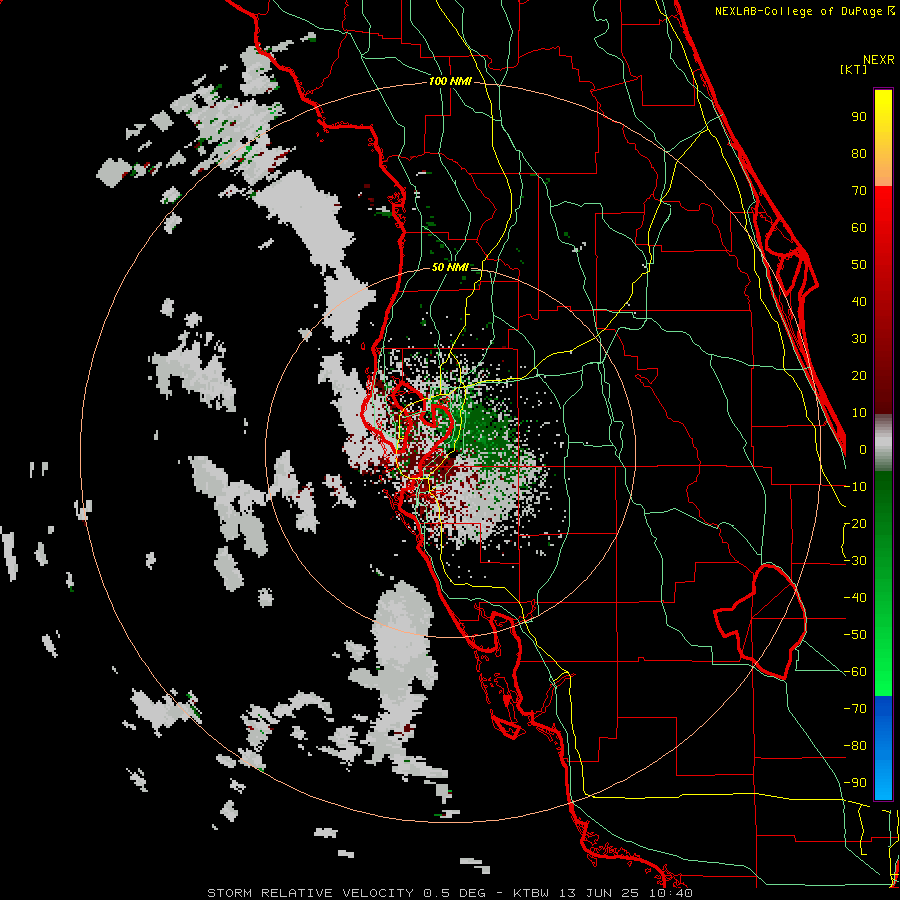Viewport: 900px width, 900px height.
Task: Click the 13 JUN 25 date text
Action: pyautogui.click(x=599, y=893)
